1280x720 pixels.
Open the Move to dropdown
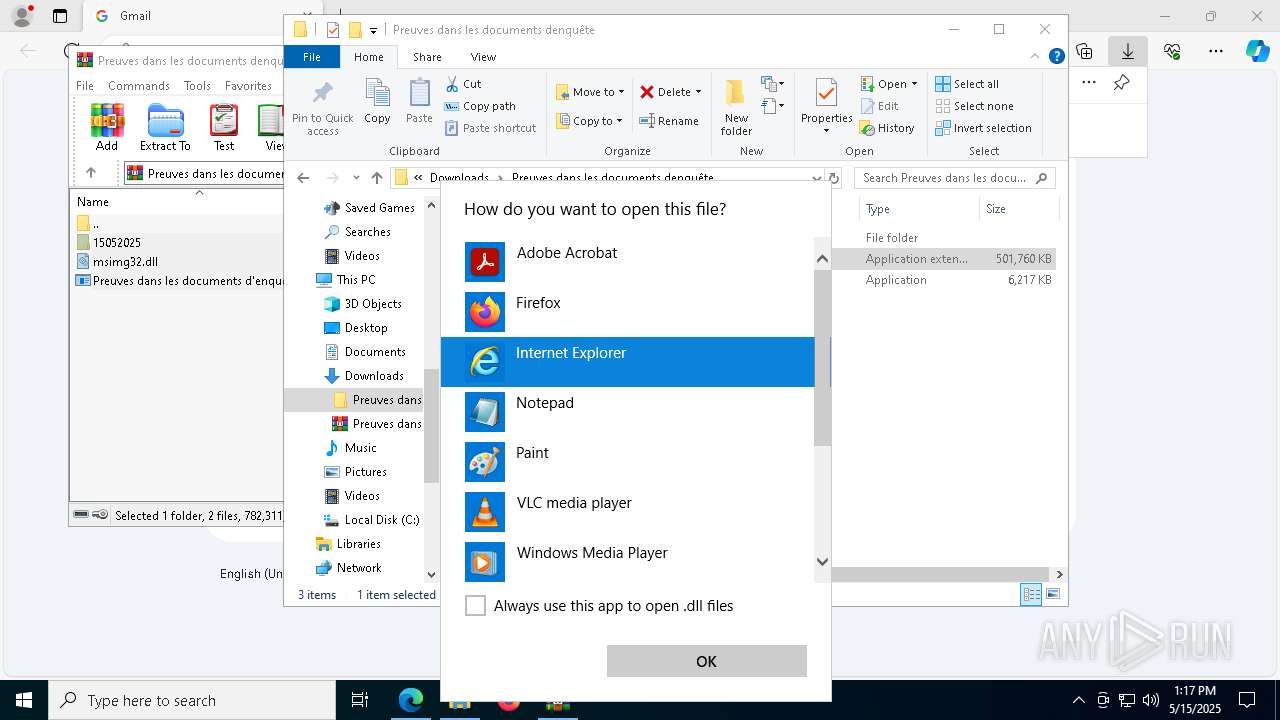590,92
